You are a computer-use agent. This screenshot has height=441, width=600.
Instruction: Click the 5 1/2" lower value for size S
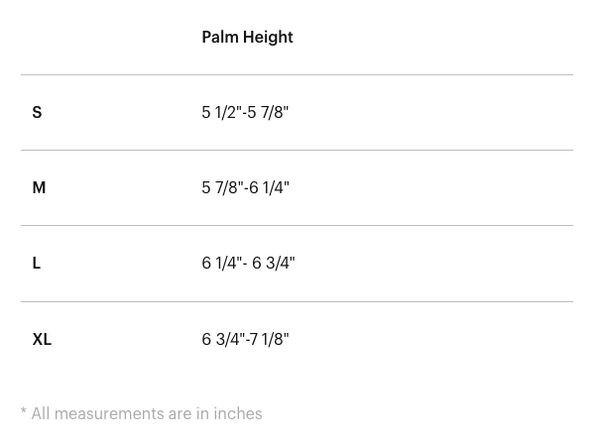(221, 112)
